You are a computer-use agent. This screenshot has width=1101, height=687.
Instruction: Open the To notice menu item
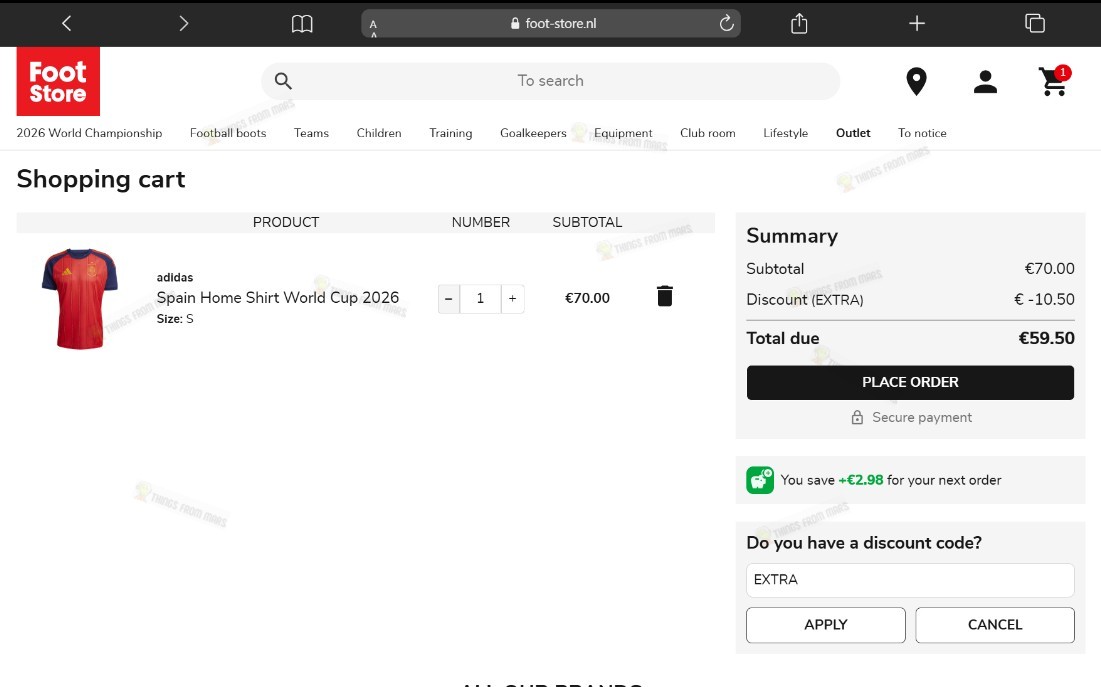tap(922, 133)
